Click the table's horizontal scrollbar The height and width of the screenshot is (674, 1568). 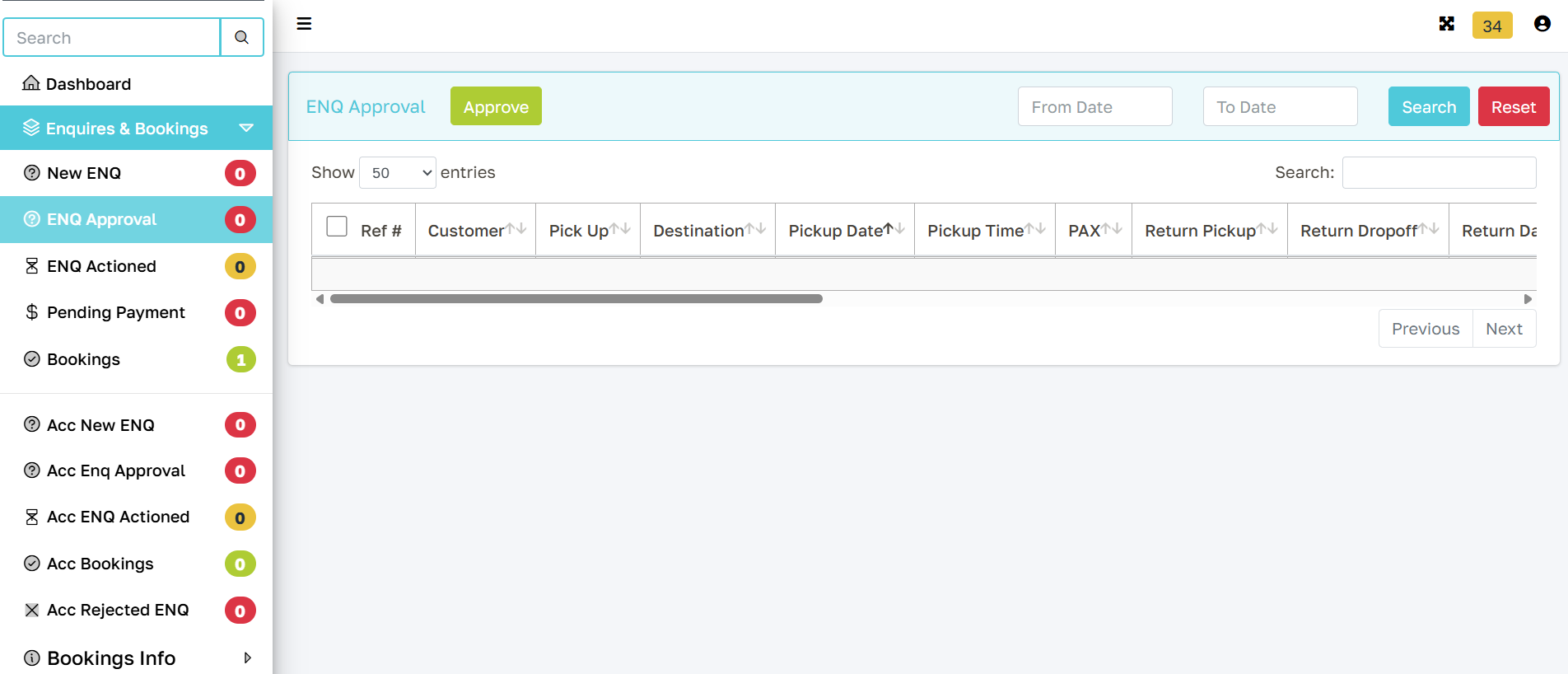[x=576, y=299]
